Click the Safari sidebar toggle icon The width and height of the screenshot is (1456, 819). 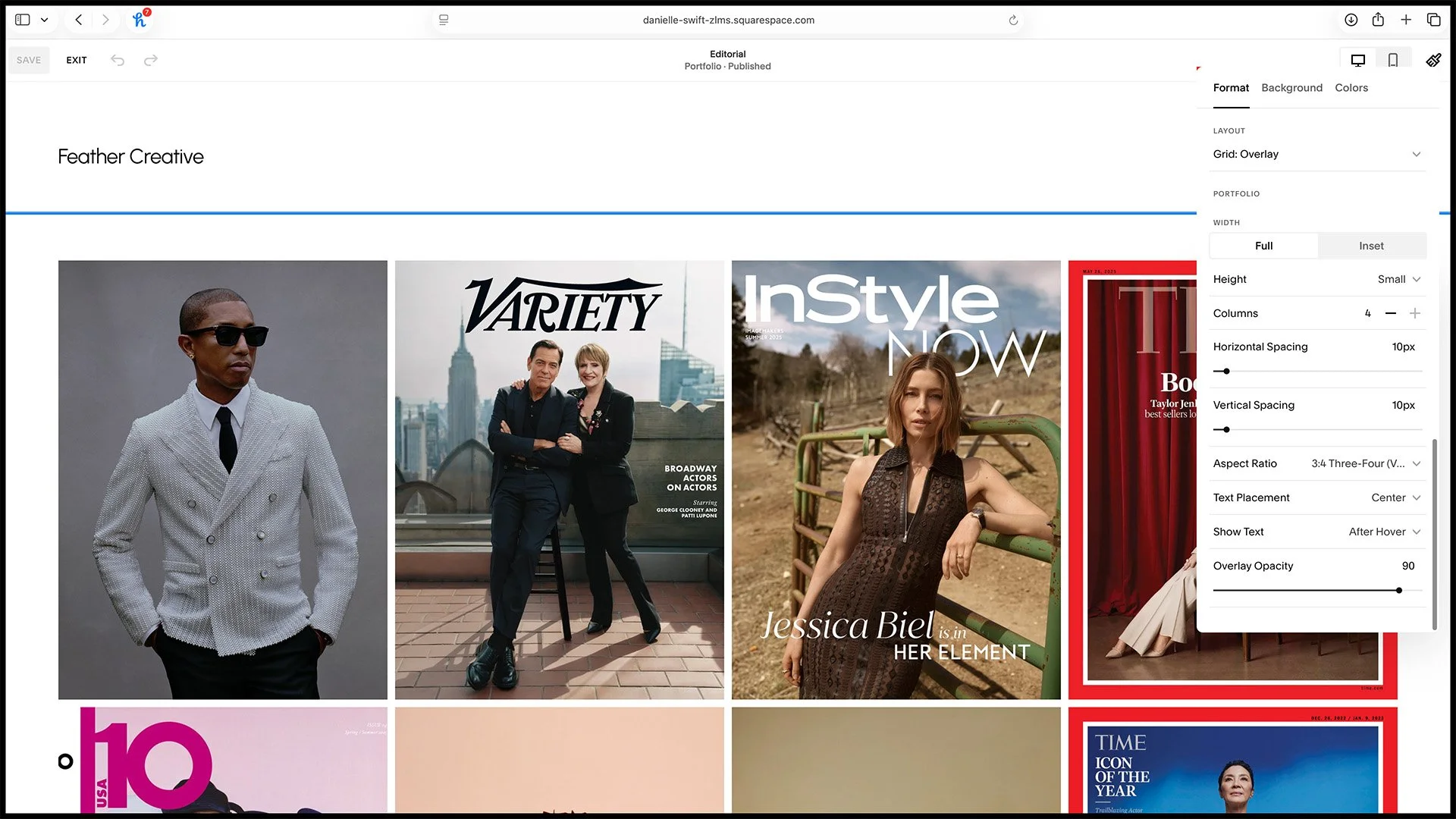point(23,20)
